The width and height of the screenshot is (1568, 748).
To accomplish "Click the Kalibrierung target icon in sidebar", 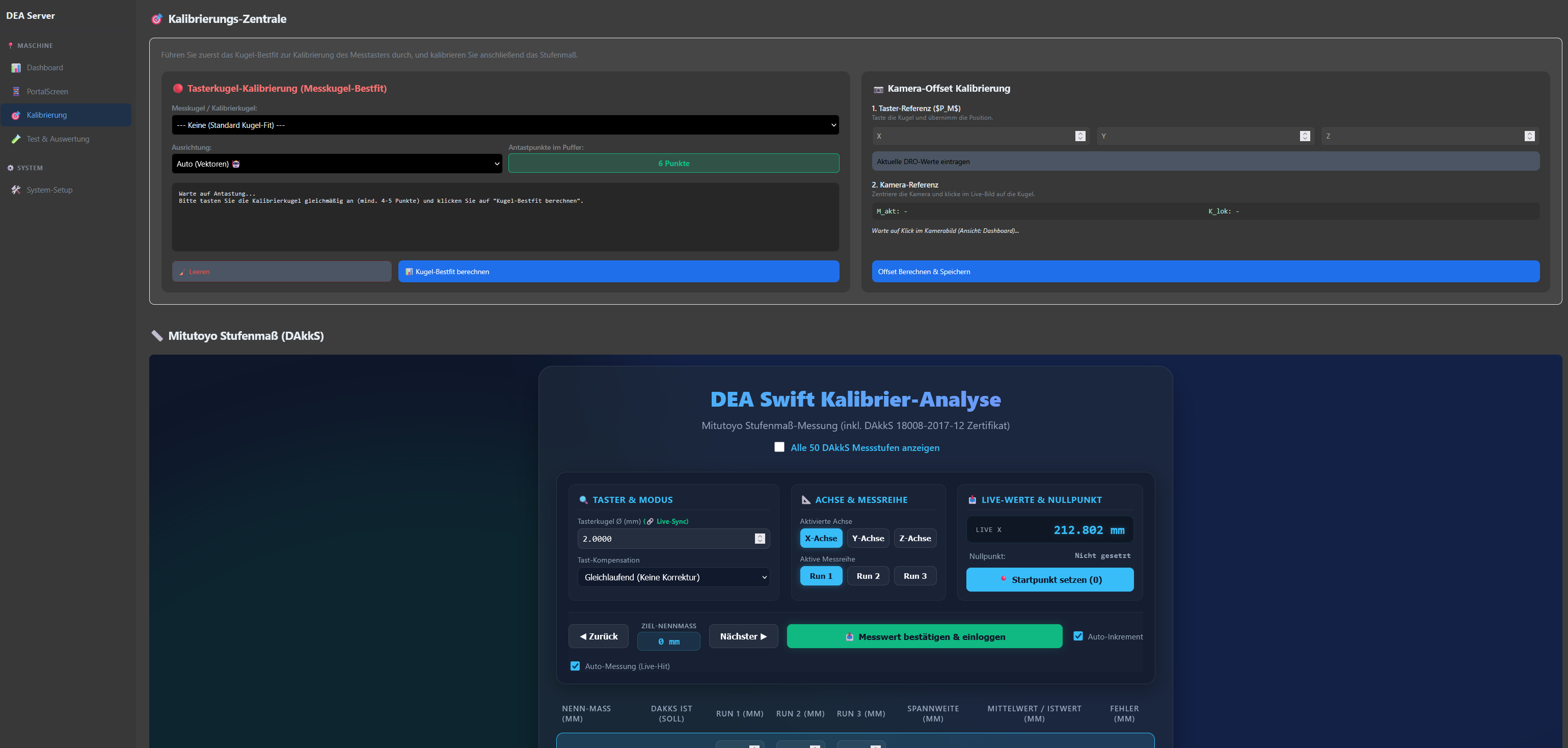I will pos(16,115).
